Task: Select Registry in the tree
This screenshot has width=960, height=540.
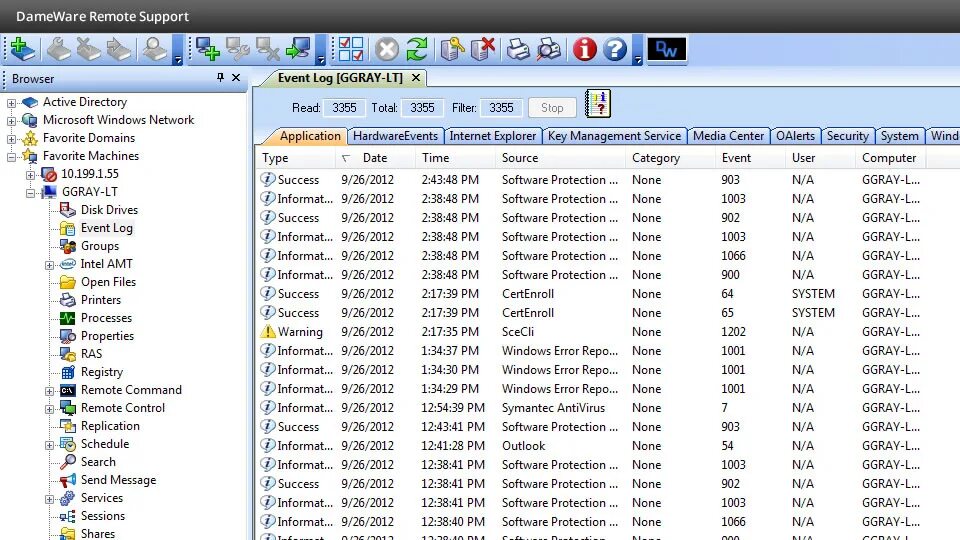Action: coord(102,372)
